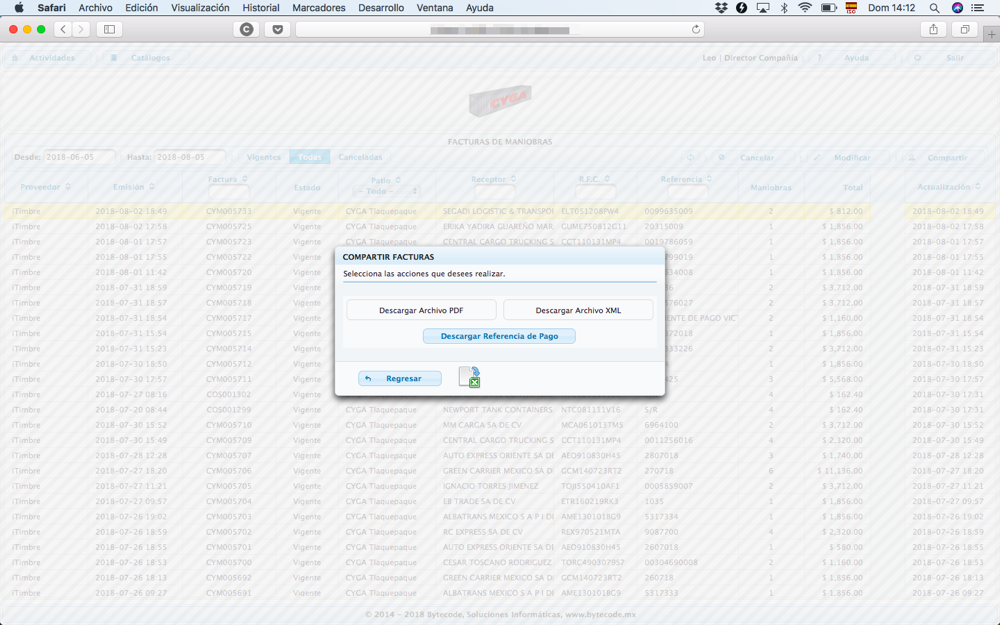Open the Historial menu
Screen dimensions: 1000x625
point(261,8)
